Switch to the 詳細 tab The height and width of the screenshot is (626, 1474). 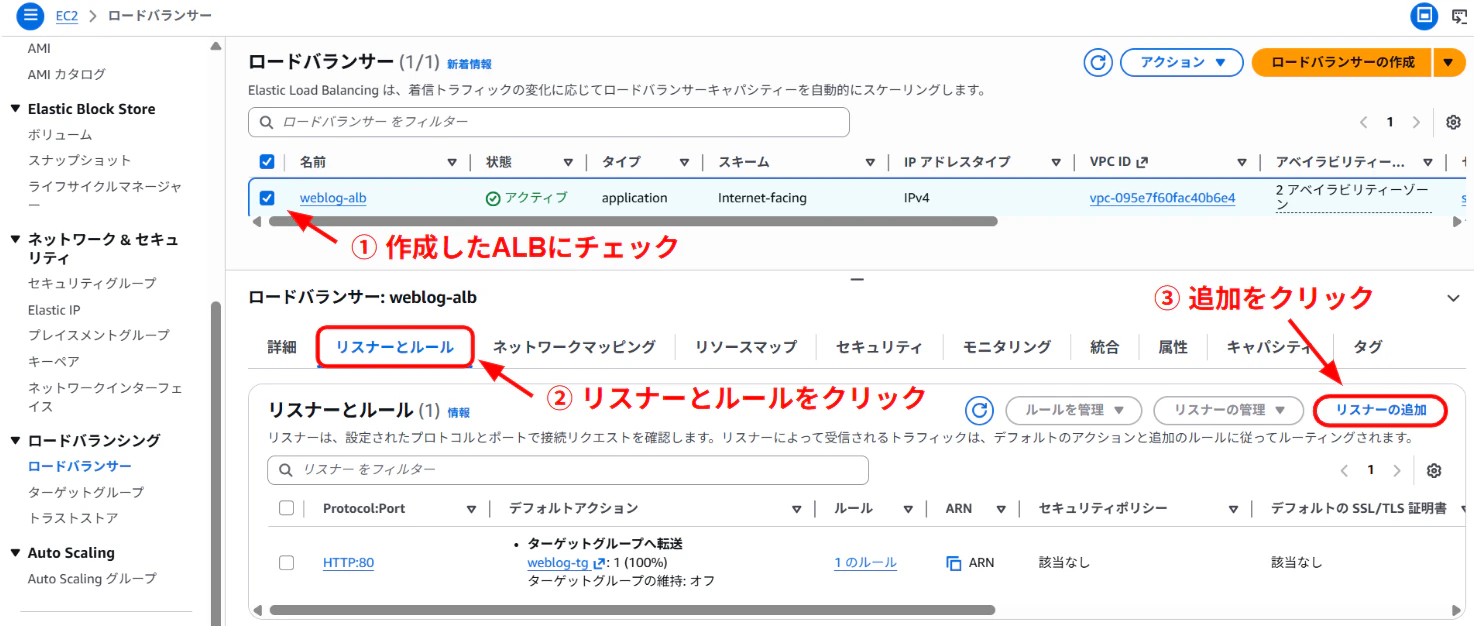pyautogui.click(x=282, y=347)
